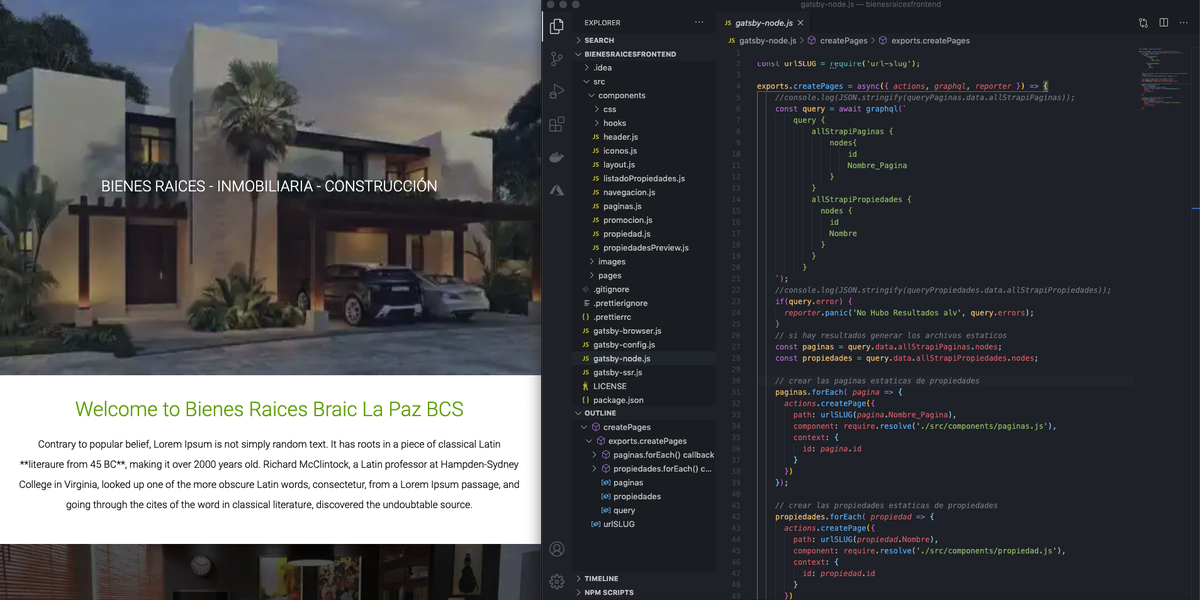The height and width of the screenshot is (600, 1200).
Task: Click the .gitignore file icon
Action: point(585,289)
